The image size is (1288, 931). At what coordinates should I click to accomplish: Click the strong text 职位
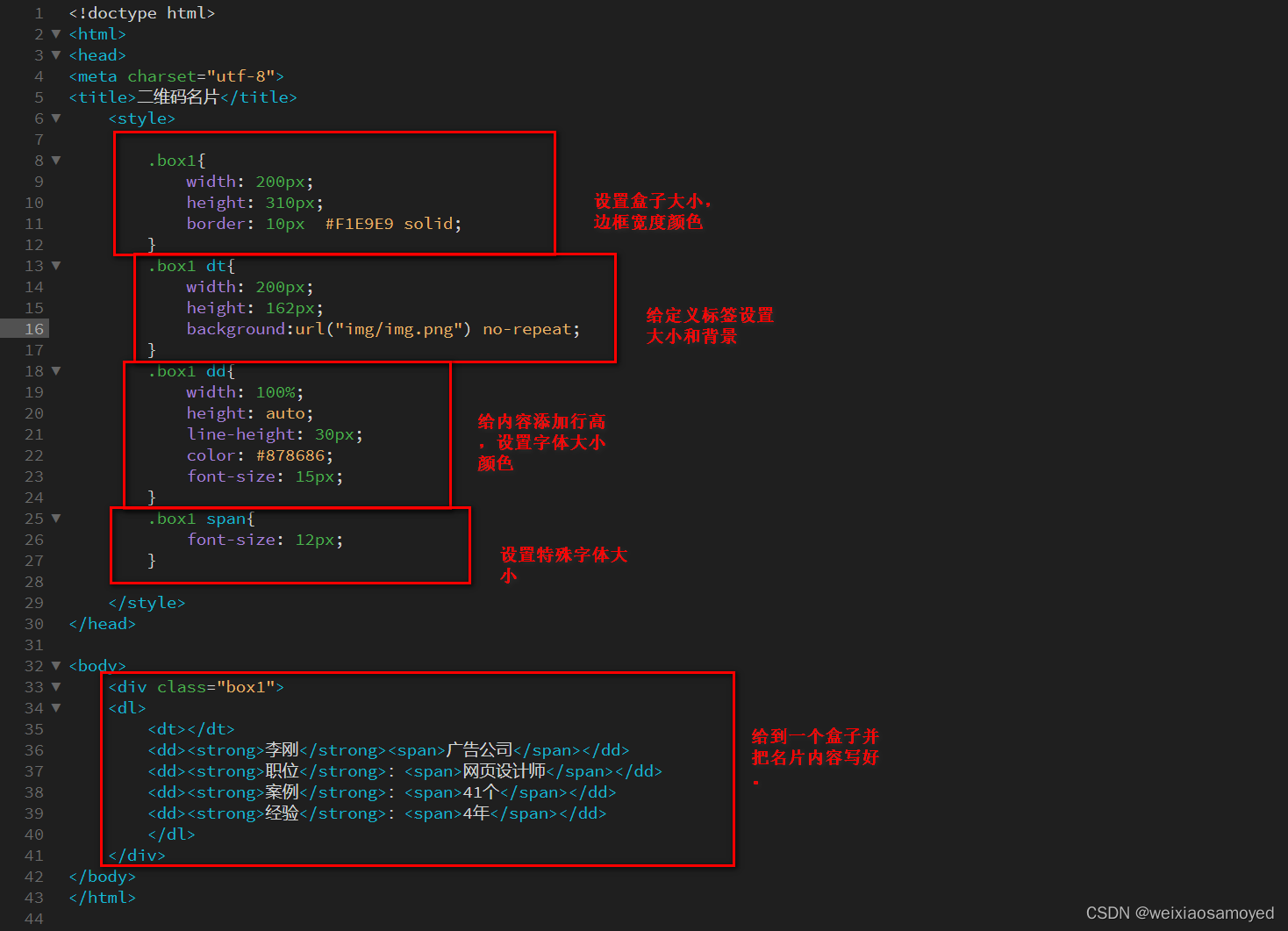(x=283, y=770)
